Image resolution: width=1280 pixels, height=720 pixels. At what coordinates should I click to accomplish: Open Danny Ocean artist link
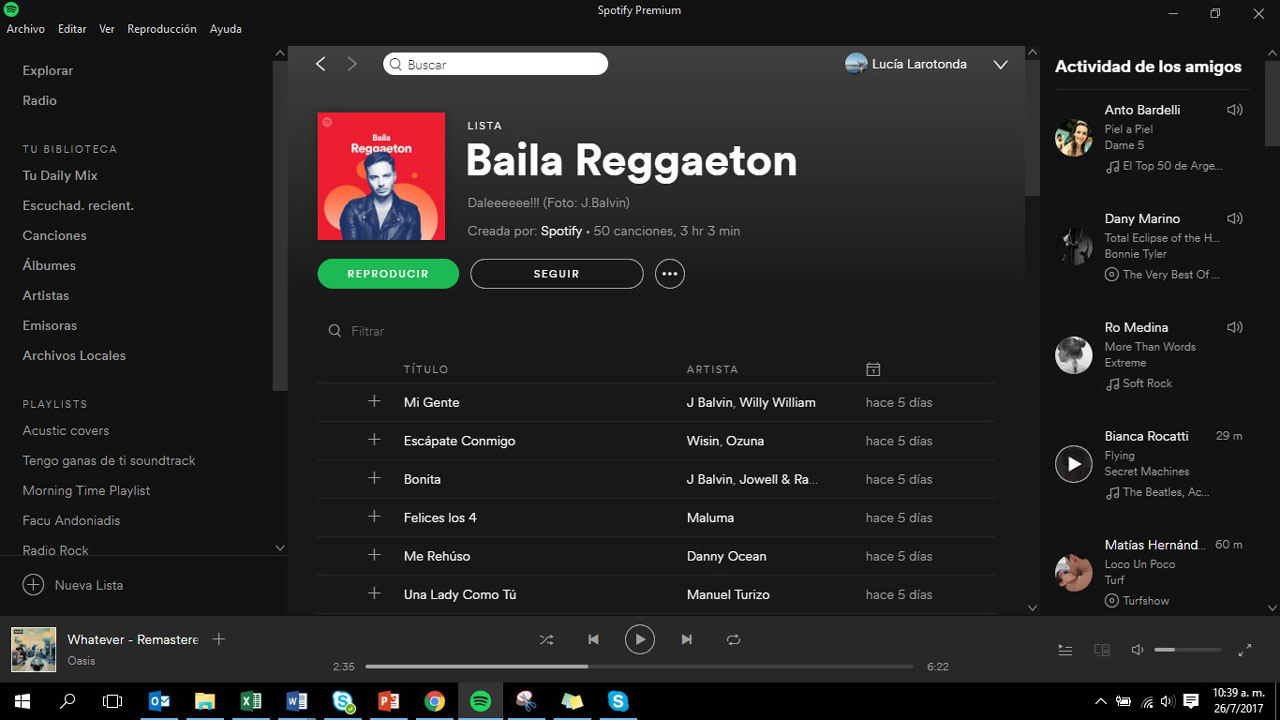(726, 555)
